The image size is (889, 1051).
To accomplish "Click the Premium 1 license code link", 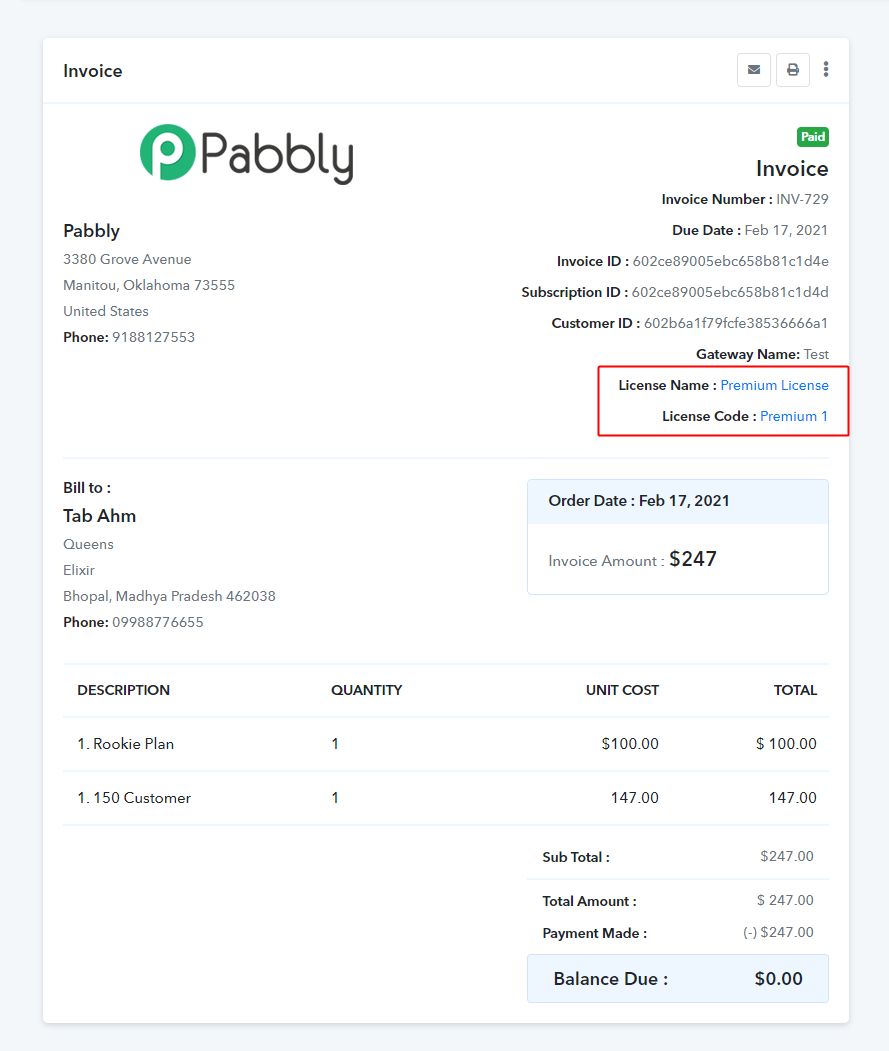I will (794, 416).
